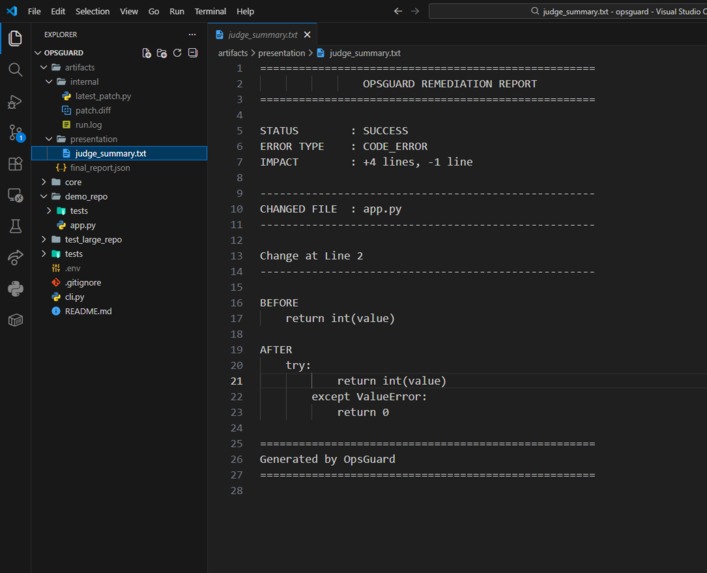Click New Folder icon in OPSGUARD header
The height and width of the screenshot is (573, 707).
[162, 53]
